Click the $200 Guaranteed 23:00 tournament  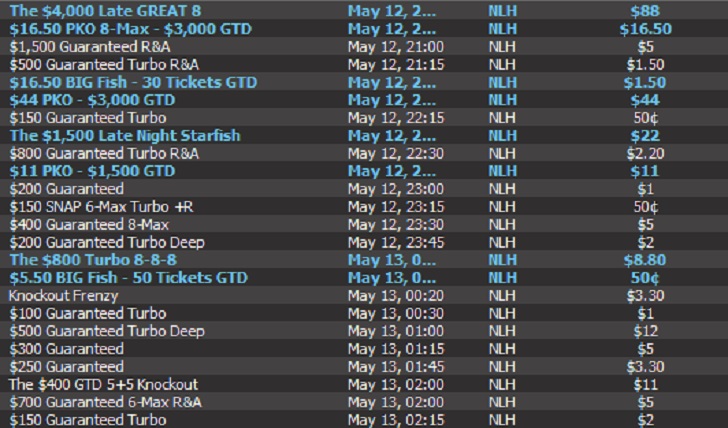364,189
